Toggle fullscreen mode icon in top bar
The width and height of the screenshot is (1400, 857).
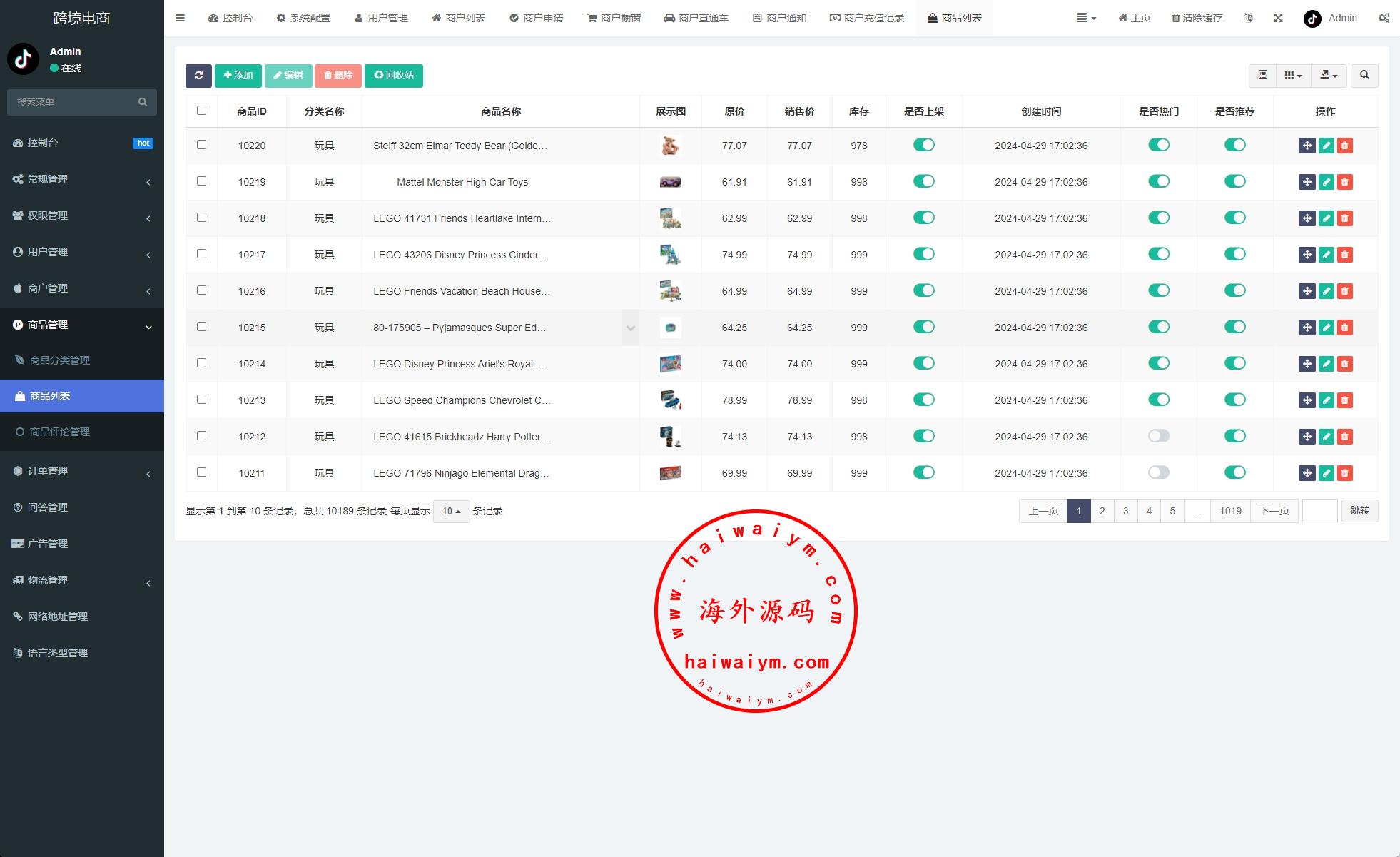[1278, 18]
